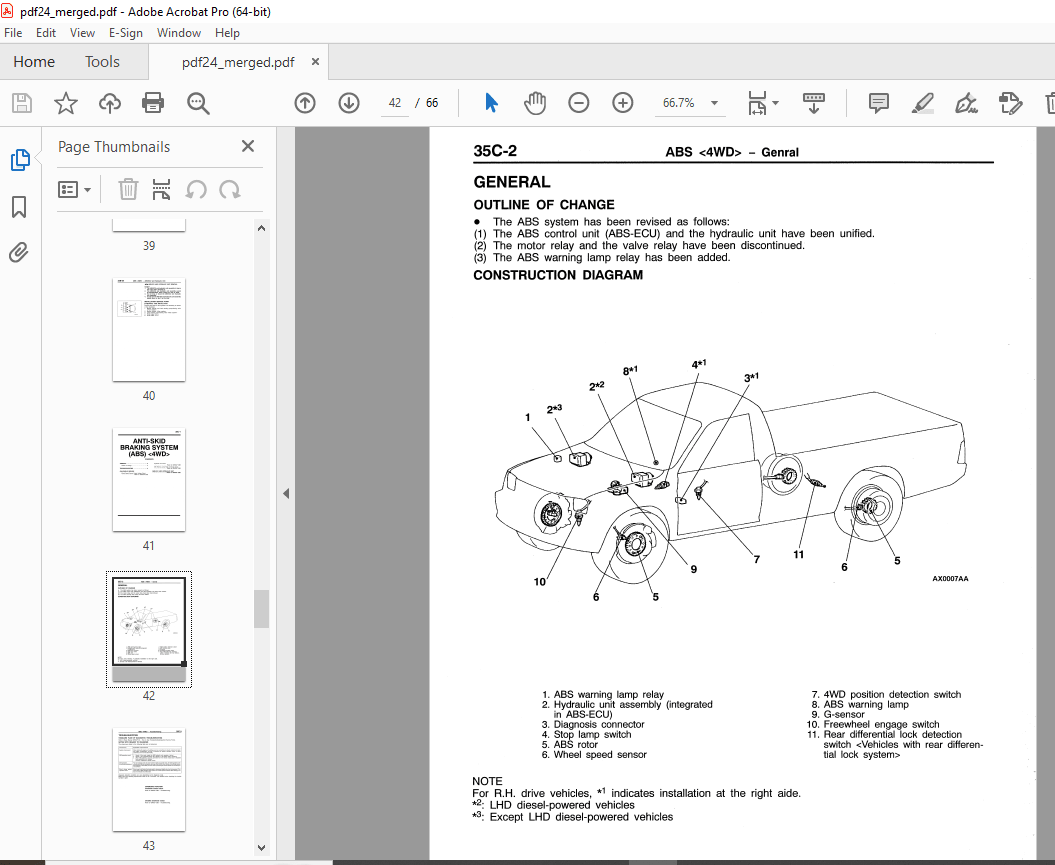Image resolution: width=1055 pixels, height=865 pixels.
Task: Open the Attachments sidebar panel
Action: (18, 253)
